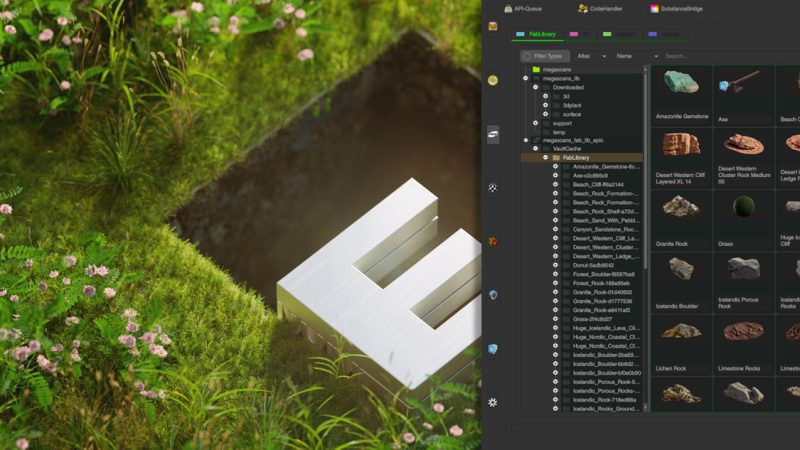Screen dimensions: 800x450
Task: Expand the surface folder node
Action: coord(545,114)
